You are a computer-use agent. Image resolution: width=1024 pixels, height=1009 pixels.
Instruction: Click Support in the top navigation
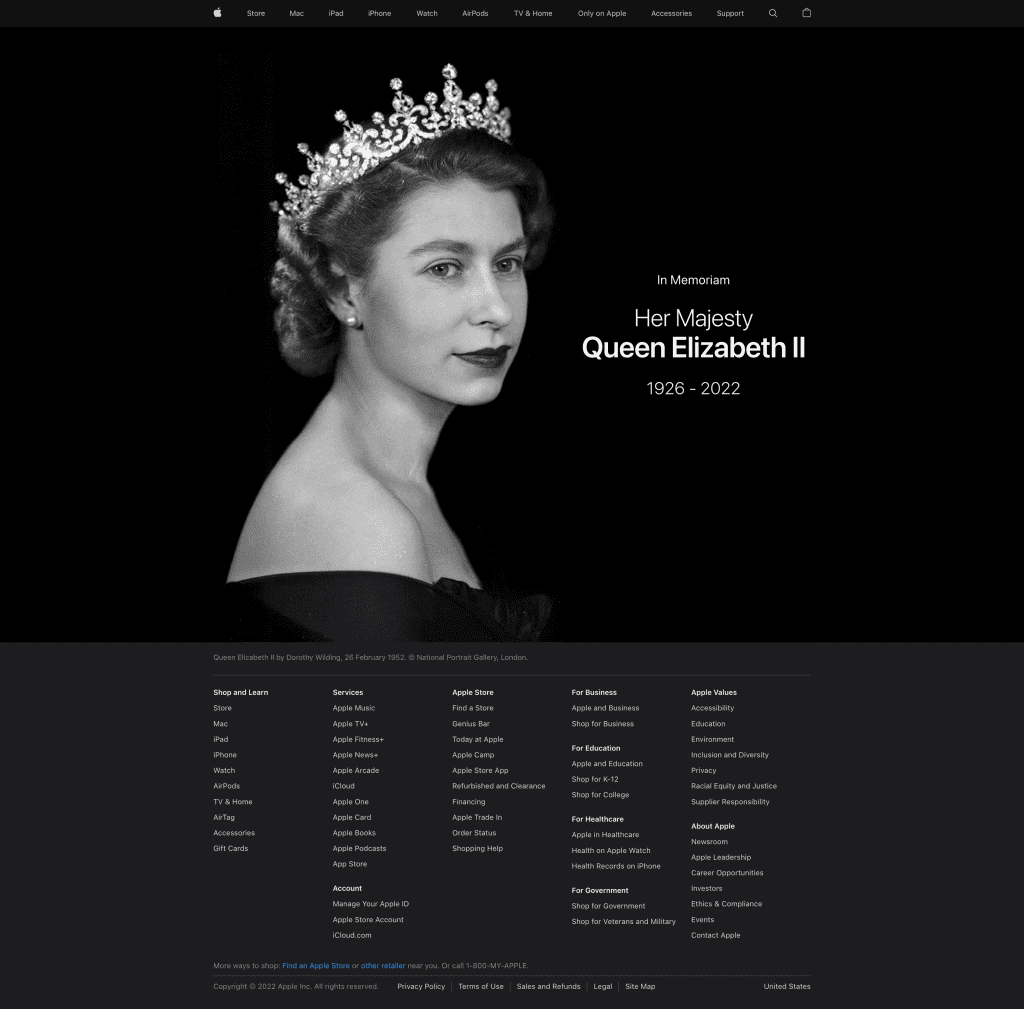pos(730,14)
